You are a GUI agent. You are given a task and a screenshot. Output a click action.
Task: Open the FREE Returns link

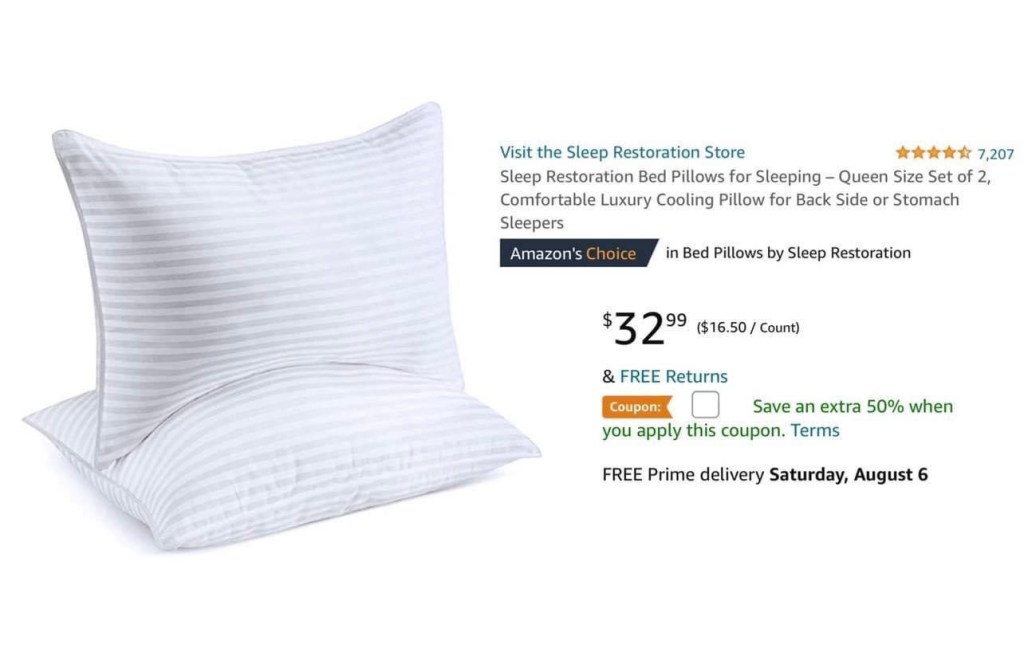click(x=673, y=376)
